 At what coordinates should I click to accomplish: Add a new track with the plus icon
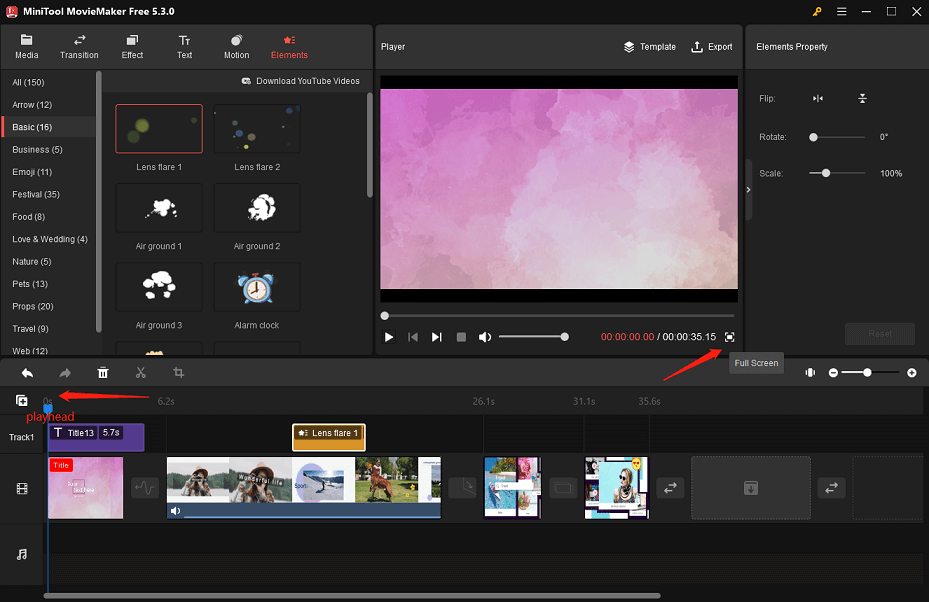21,401
